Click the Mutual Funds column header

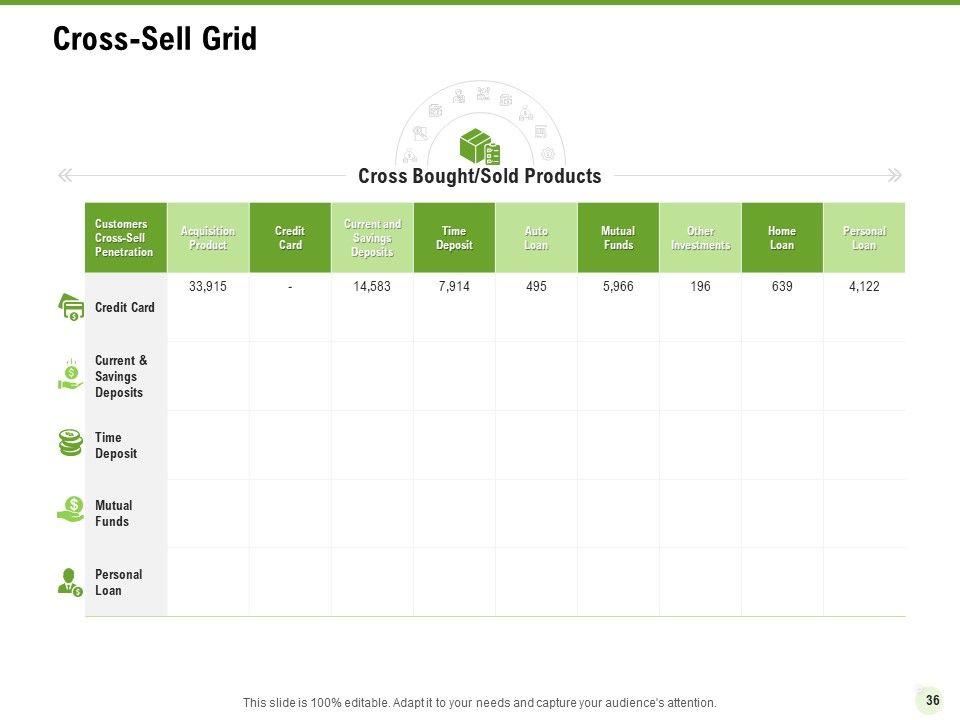tap(618, 238)
